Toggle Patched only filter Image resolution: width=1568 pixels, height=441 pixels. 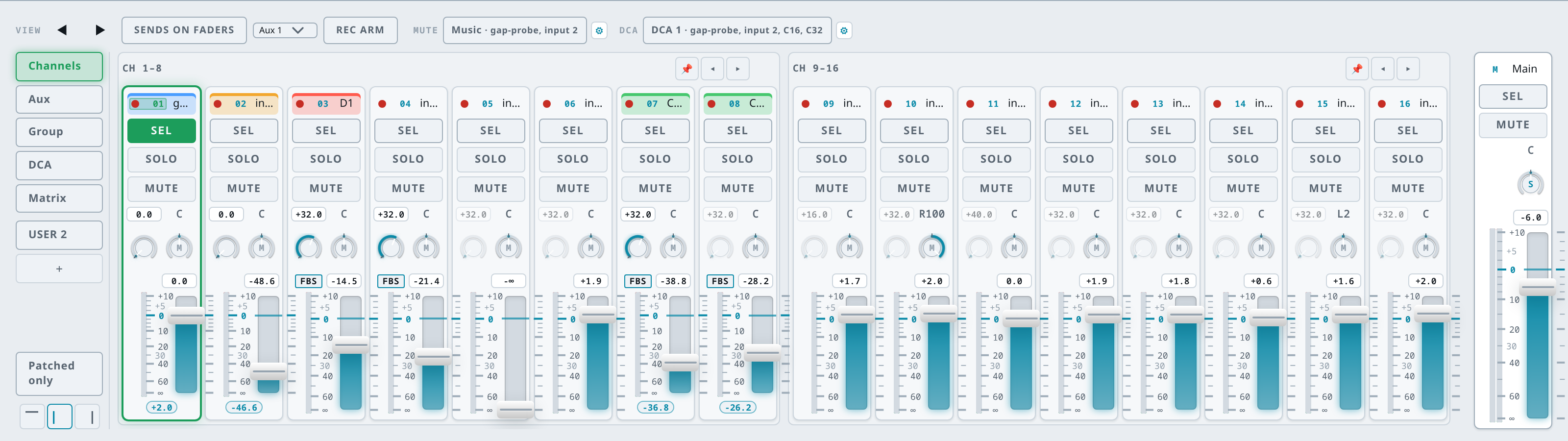tap(59, 373)
